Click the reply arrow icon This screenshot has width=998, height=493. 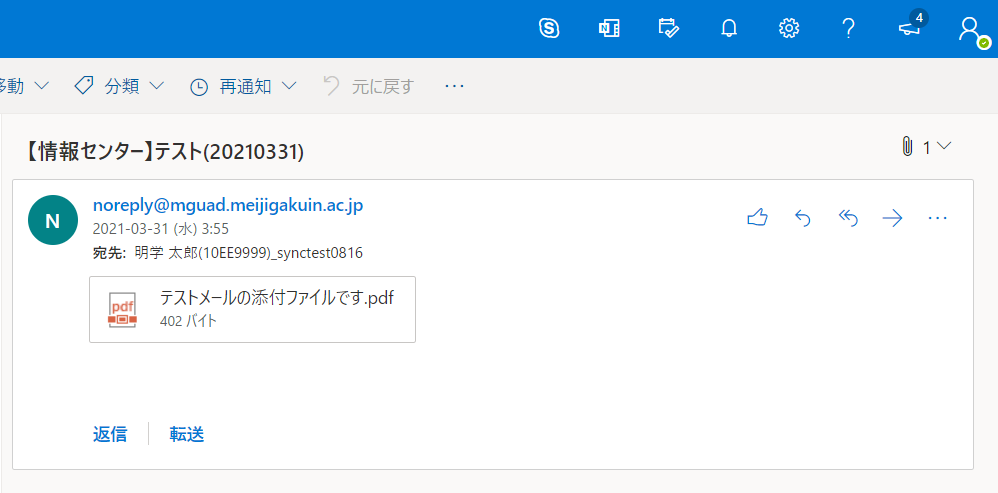tap(802, 218)
